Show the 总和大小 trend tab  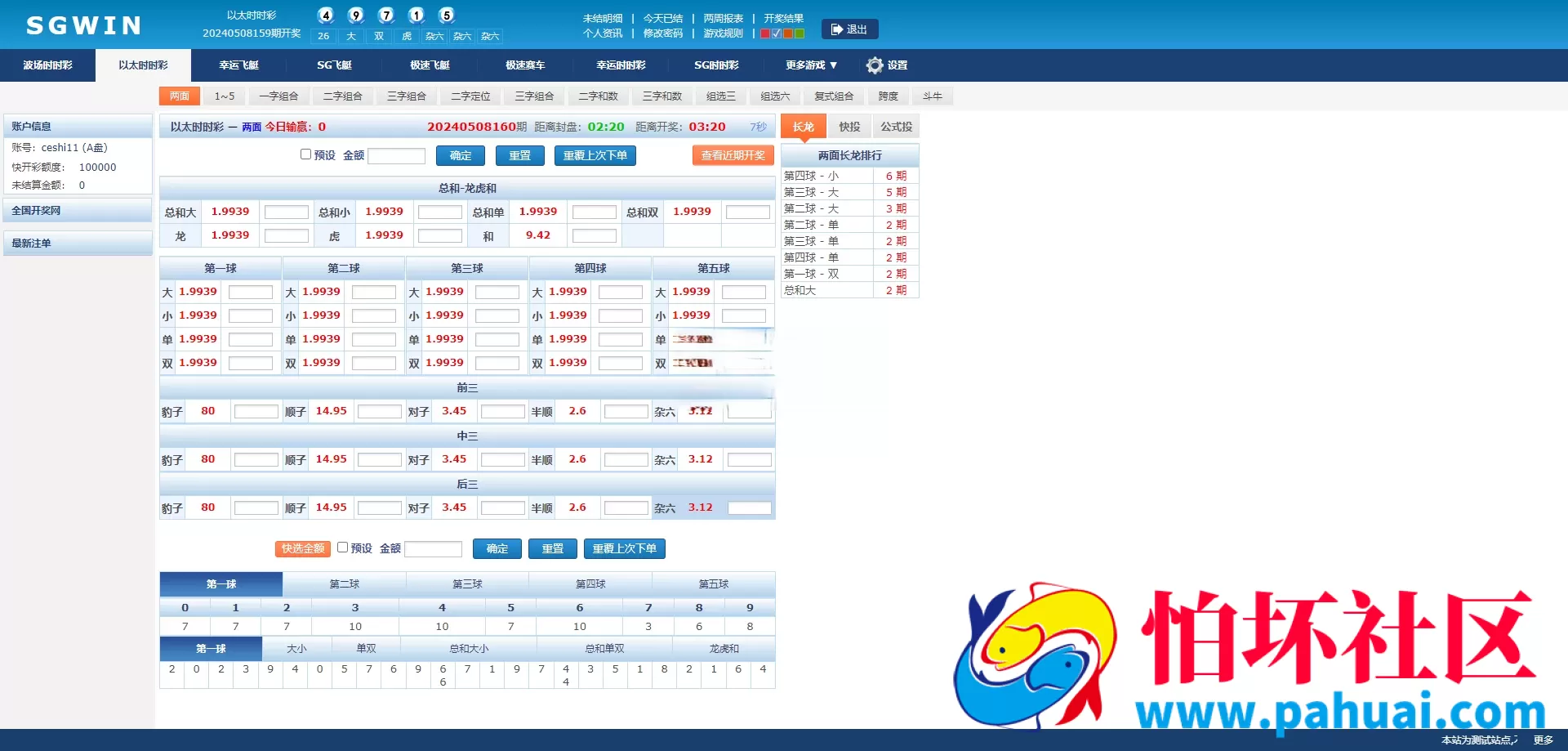point(469,649)
